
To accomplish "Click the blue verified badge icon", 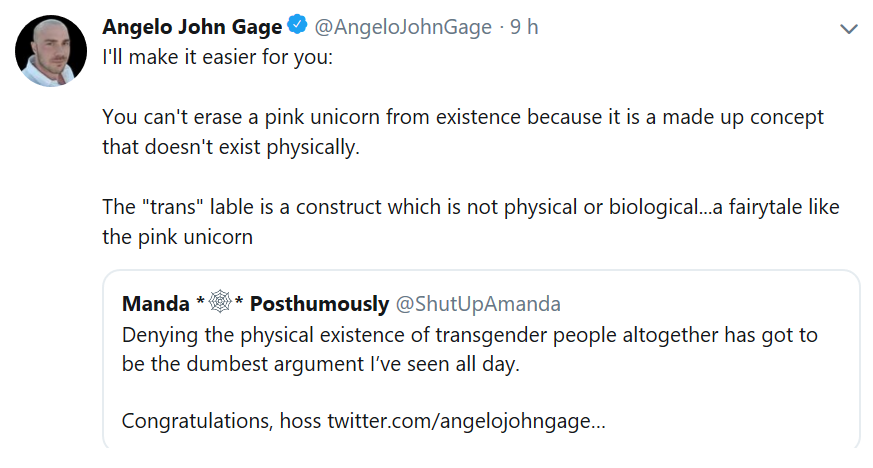I will pos(299,26).
